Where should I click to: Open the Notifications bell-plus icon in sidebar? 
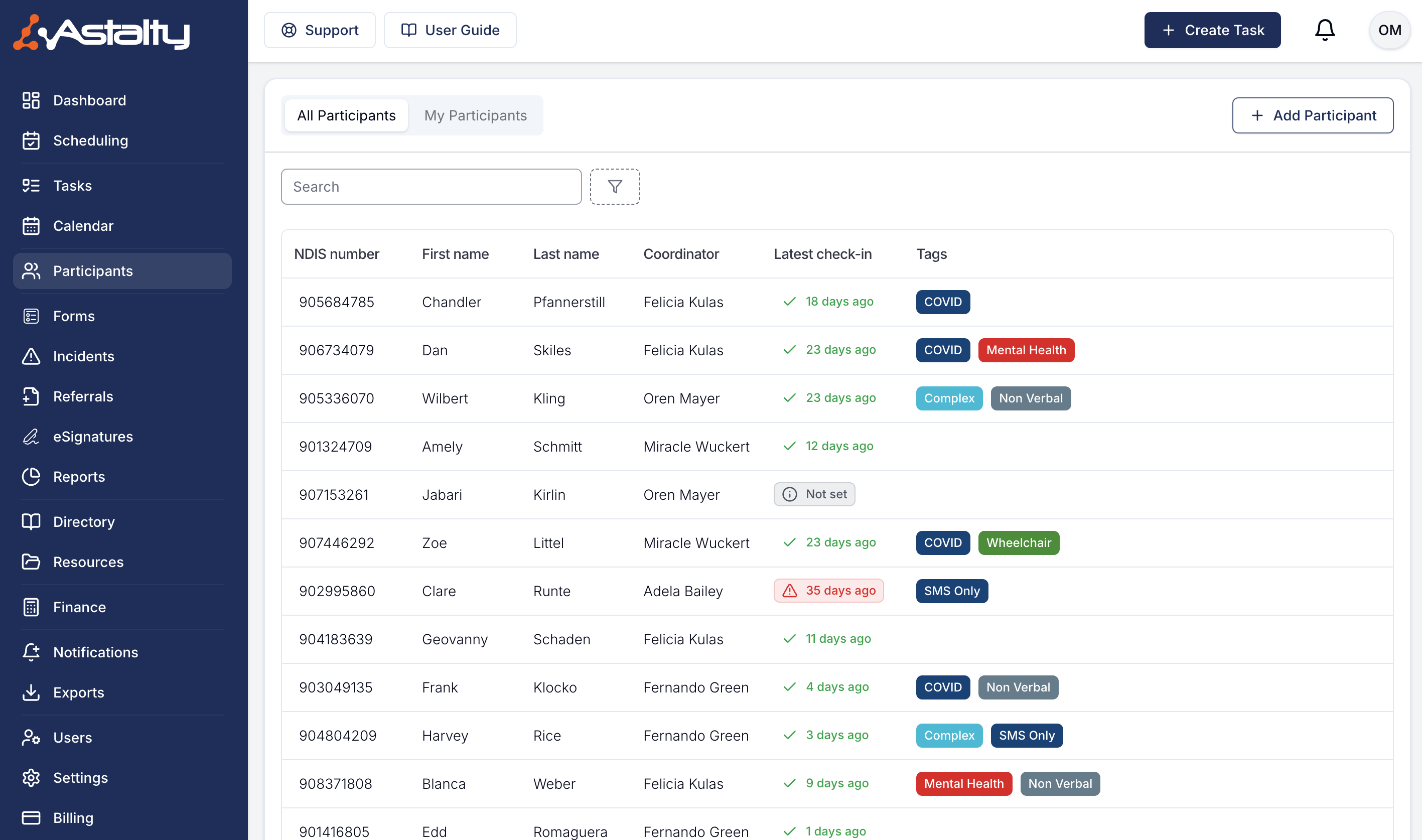coord(31,652)
